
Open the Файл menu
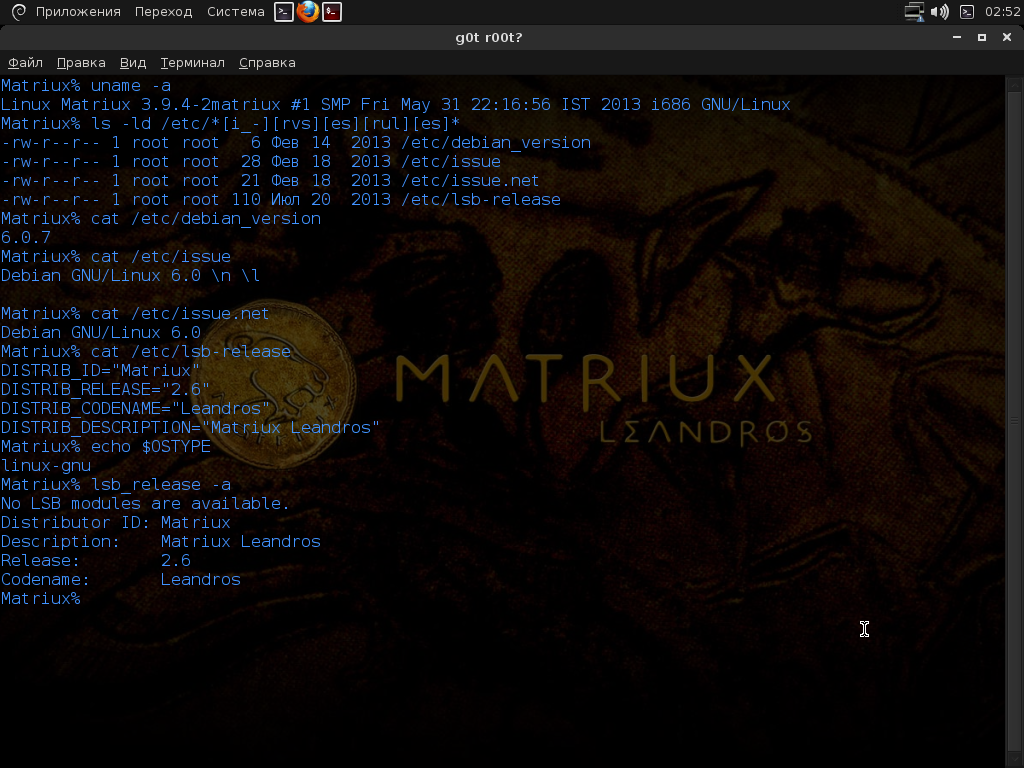pyautogui.click(x=25, y=63)
